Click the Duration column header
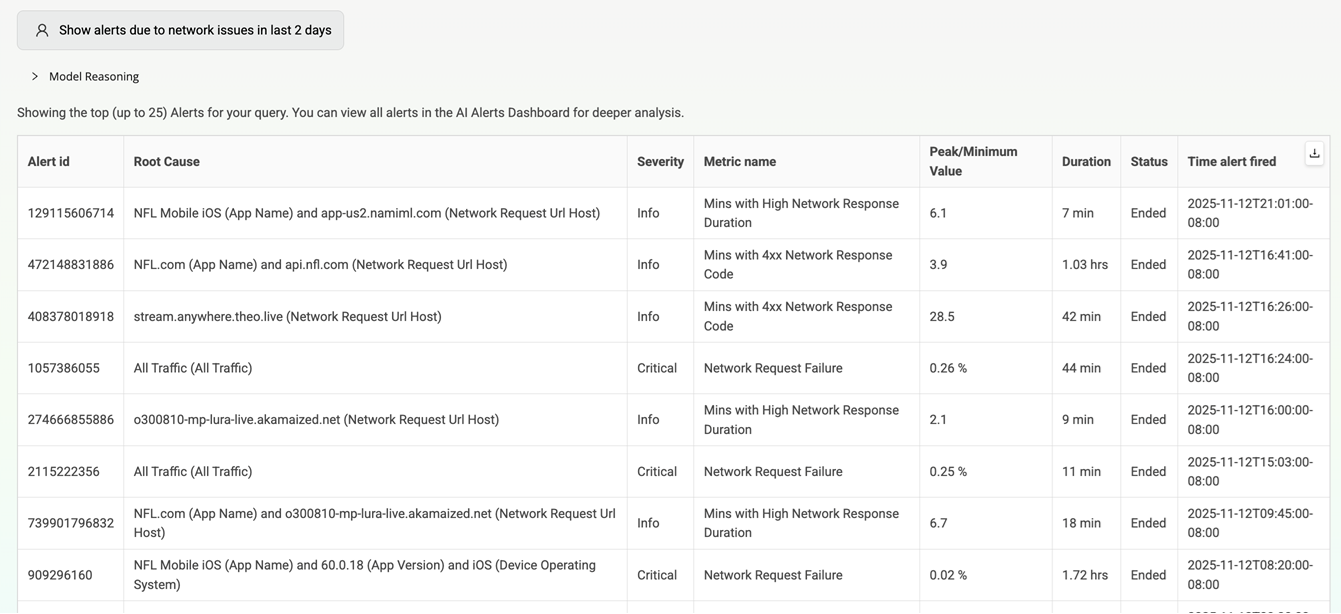Viewport: 1341px width, 614px height. [x=1086, y=162]
